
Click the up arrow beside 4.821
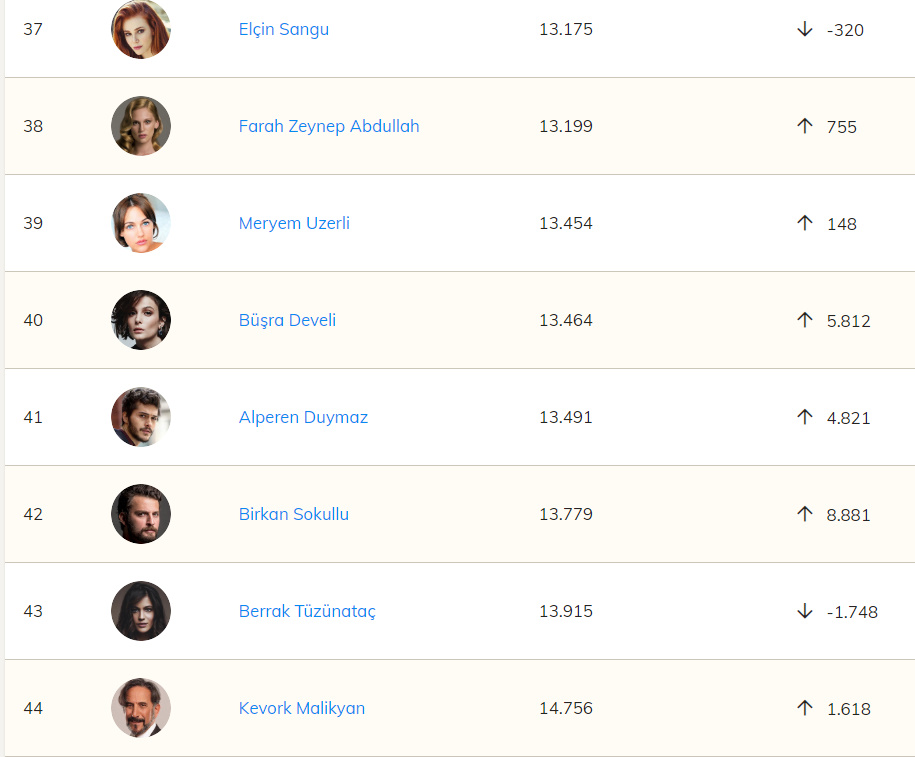[805, 417]
